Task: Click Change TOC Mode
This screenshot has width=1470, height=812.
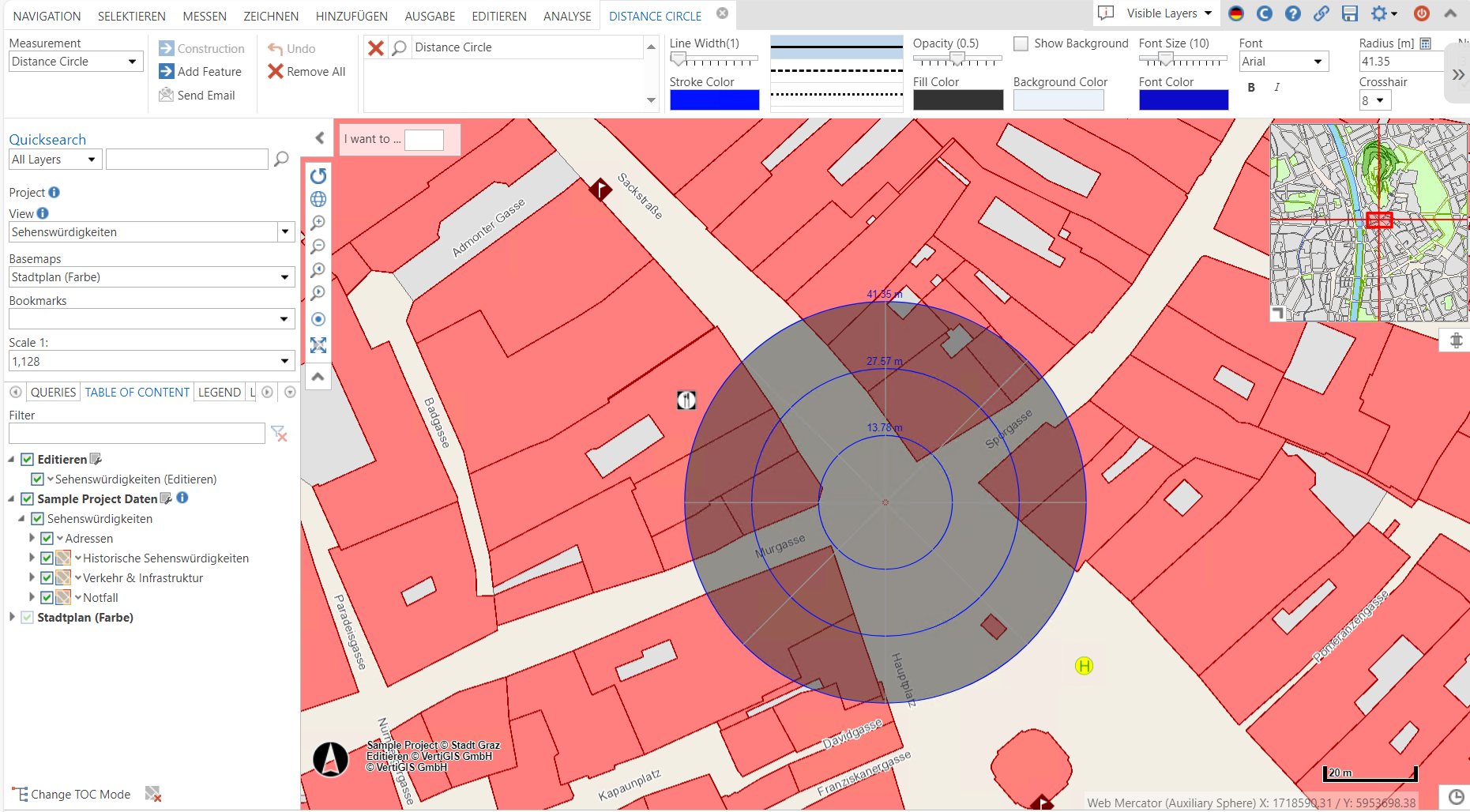Action: pyautogui.click(x=79, y=794)
